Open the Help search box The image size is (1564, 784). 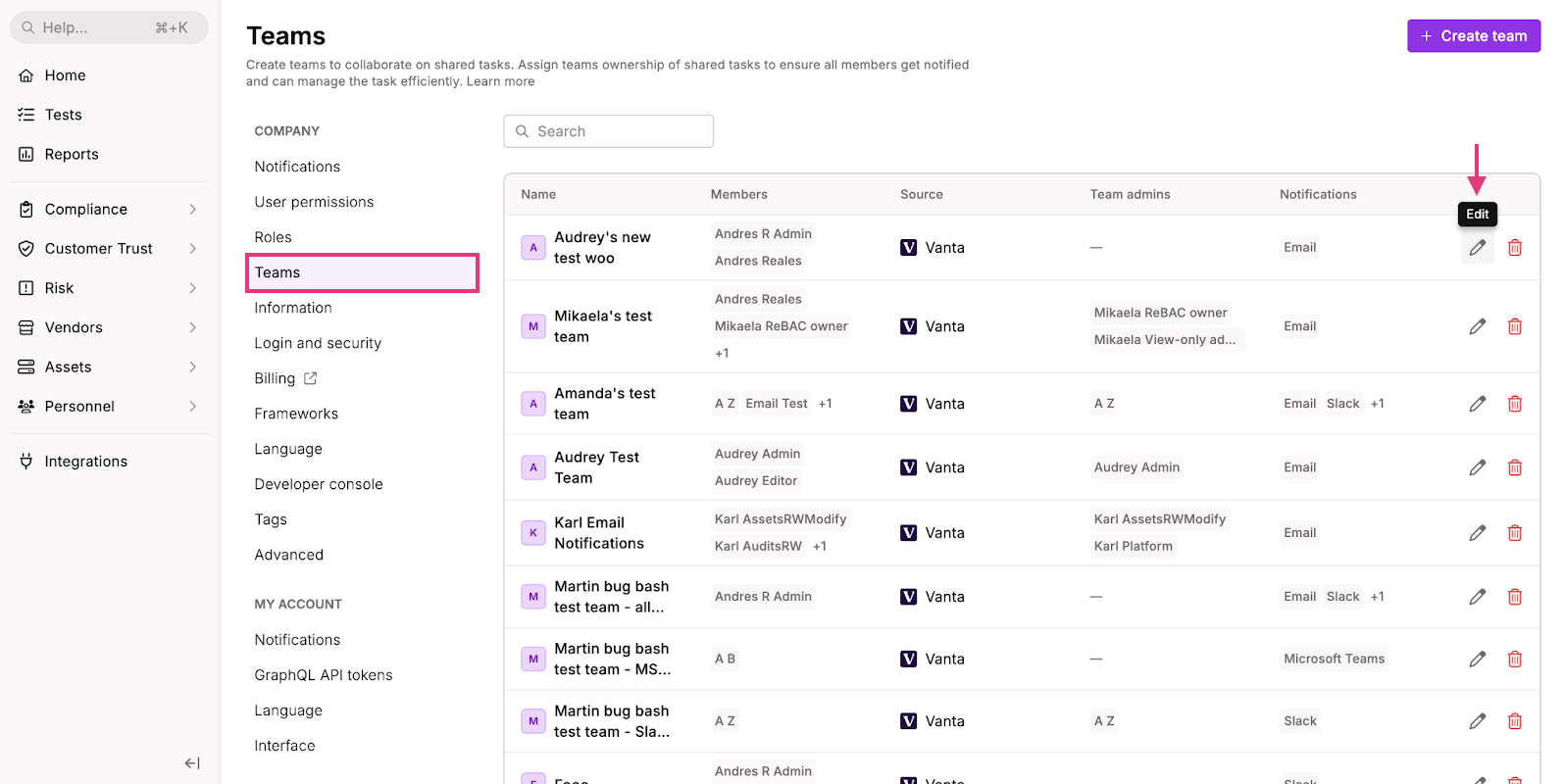pyautogui.click(x=109, y=27)
